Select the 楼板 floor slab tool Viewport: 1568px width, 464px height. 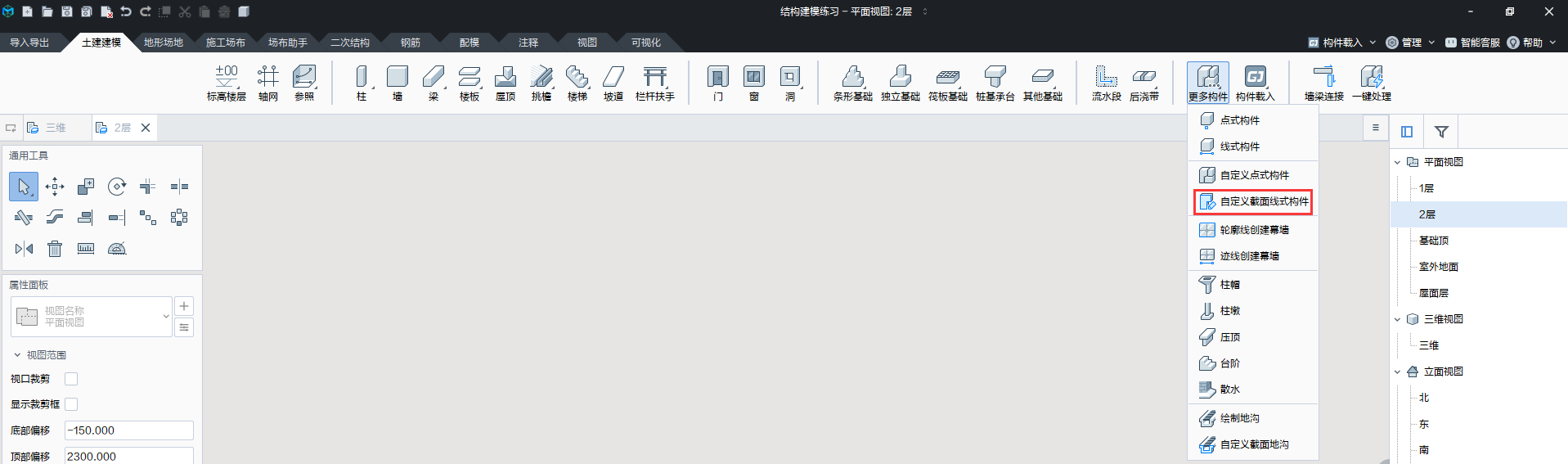pyautogui.click(x=470, y=83)
